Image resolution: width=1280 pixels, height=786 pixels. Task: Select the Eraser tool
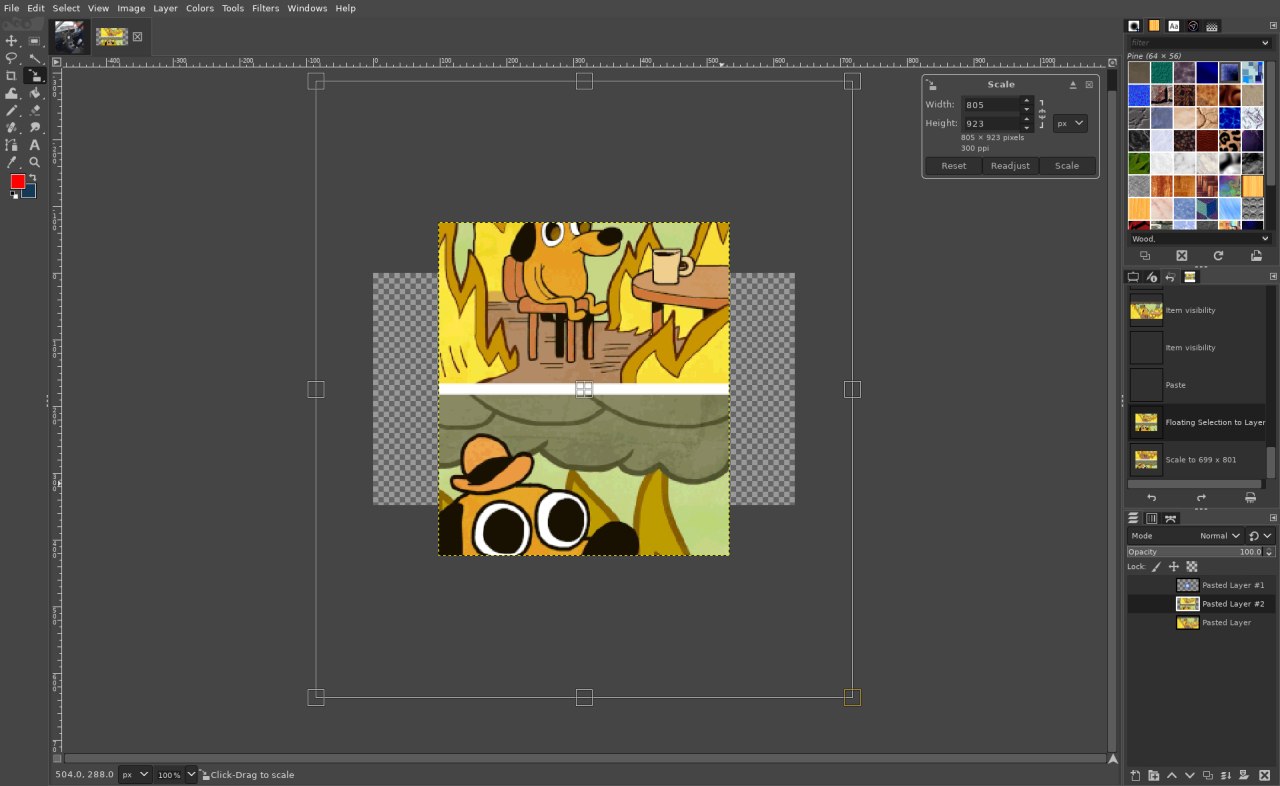34,110
